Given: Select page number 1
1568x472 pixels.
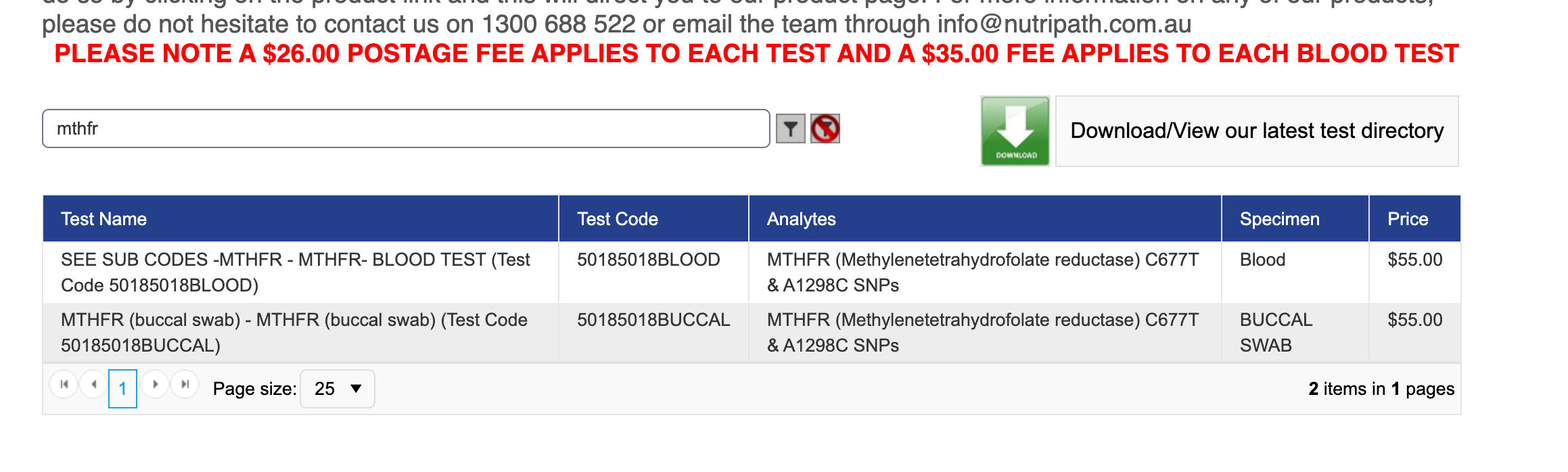Looking at the screenshot, I should [122, 389].
